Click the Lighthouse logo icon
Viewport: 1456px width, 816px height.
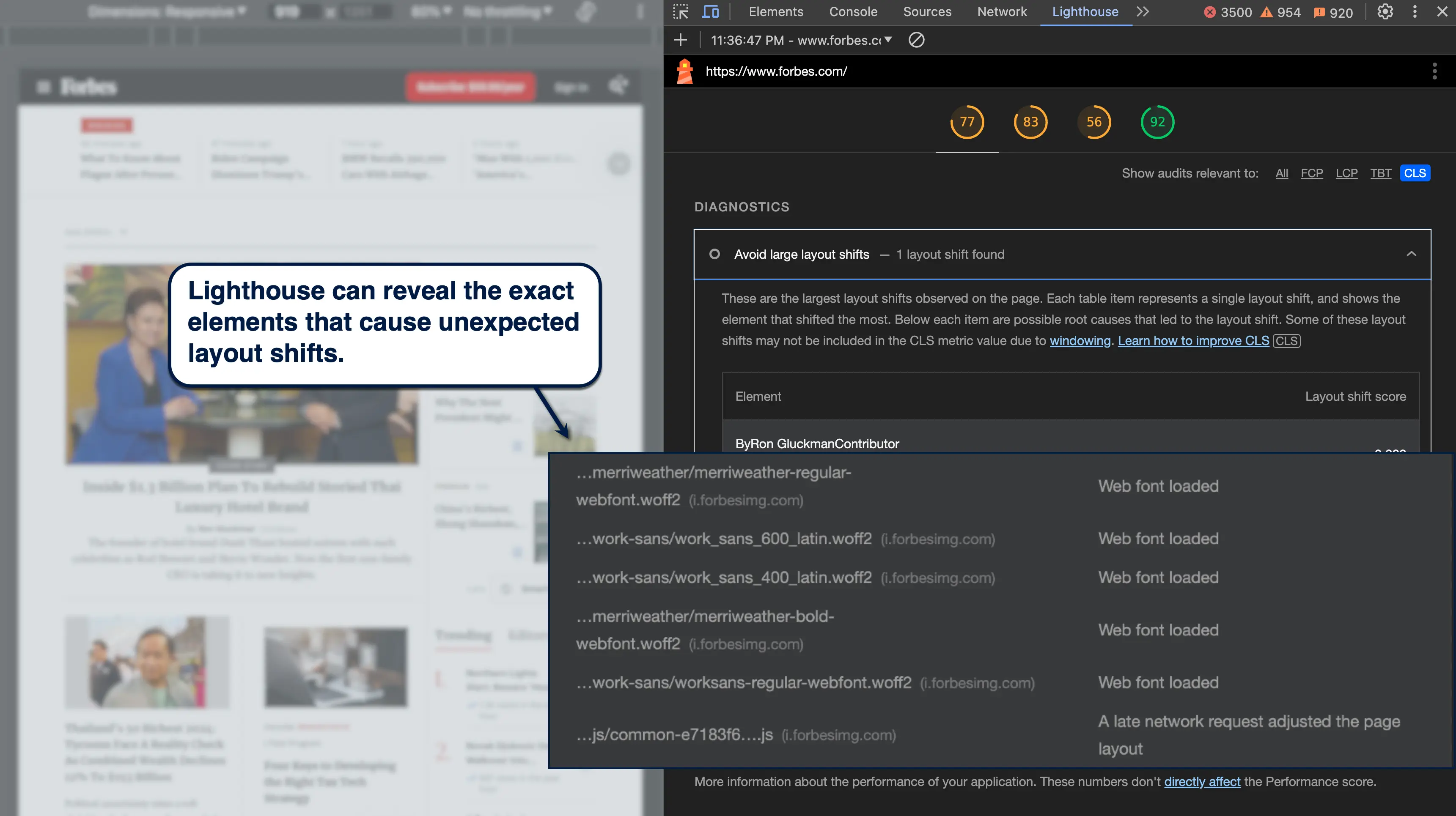684,71
